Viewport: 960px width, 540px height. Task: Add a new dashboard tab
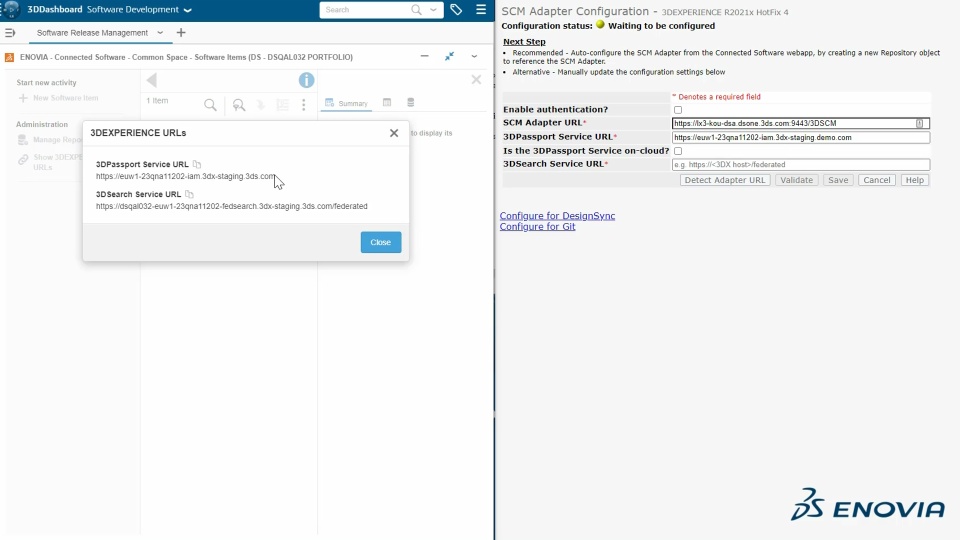[x=181, y=33]
